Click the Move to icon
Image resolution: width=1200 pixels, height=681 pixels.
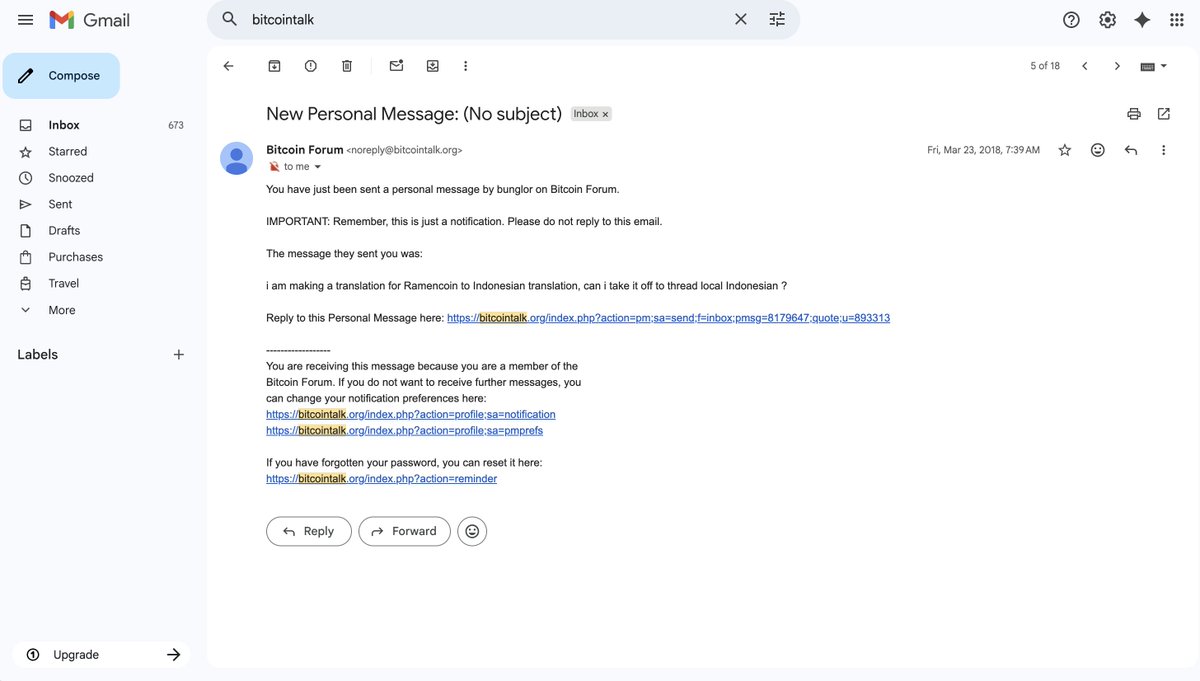pyautogui.click(x=432, y=66)
